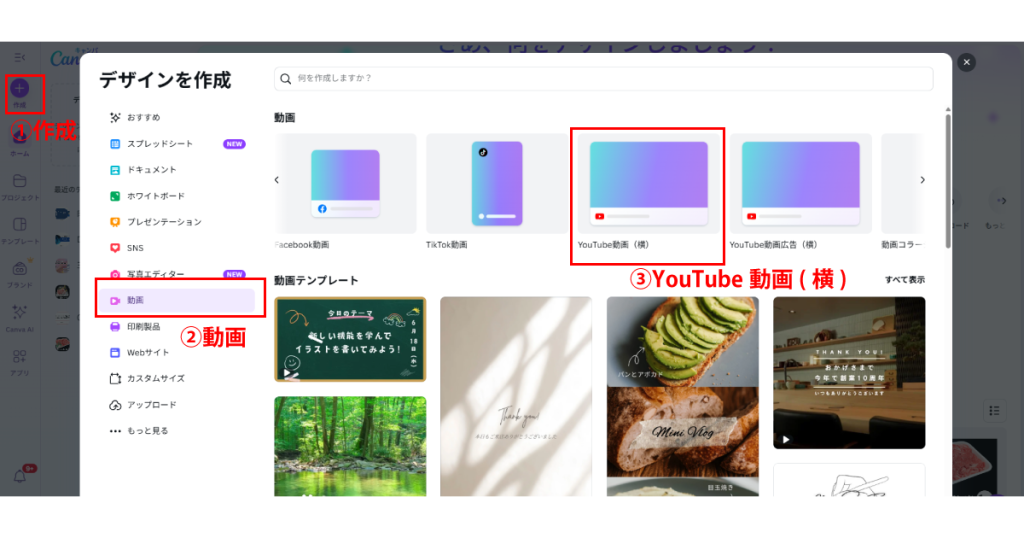The height and width of the screenshot is (538, 1024).
Task: Select the 印刷製品 icon
Action: 115,326
